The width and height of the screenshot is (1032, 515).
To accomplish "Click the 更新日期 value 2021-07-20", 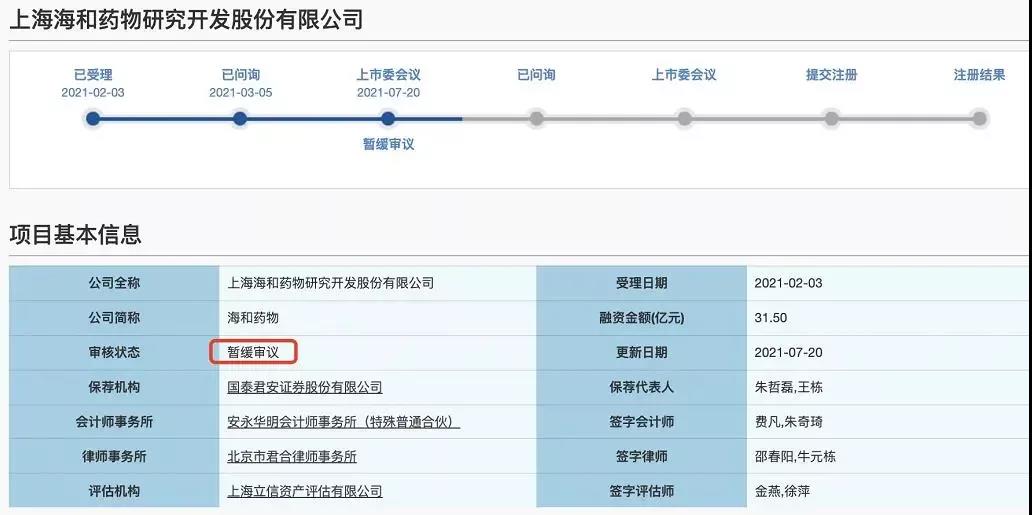I will [788, 352].
